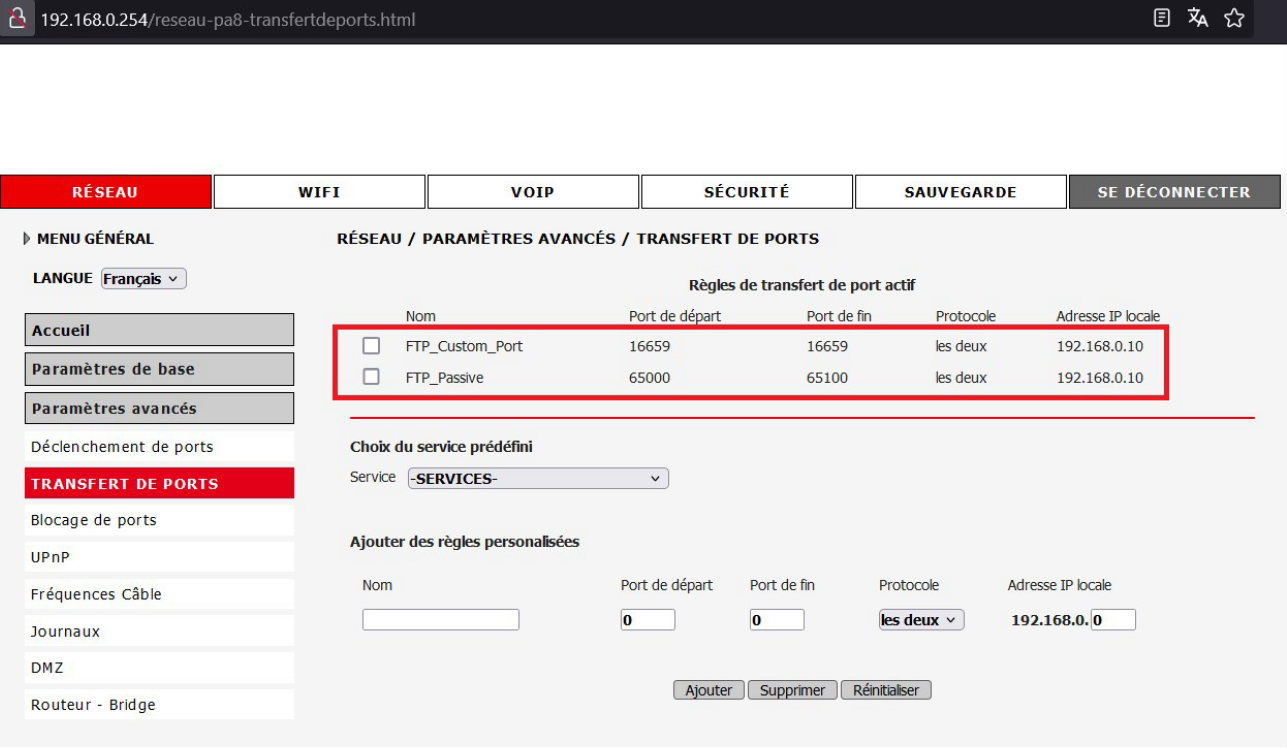
Task: Expand the -SERVICES- predefined service dropdown
Action: tap(538, 478)
